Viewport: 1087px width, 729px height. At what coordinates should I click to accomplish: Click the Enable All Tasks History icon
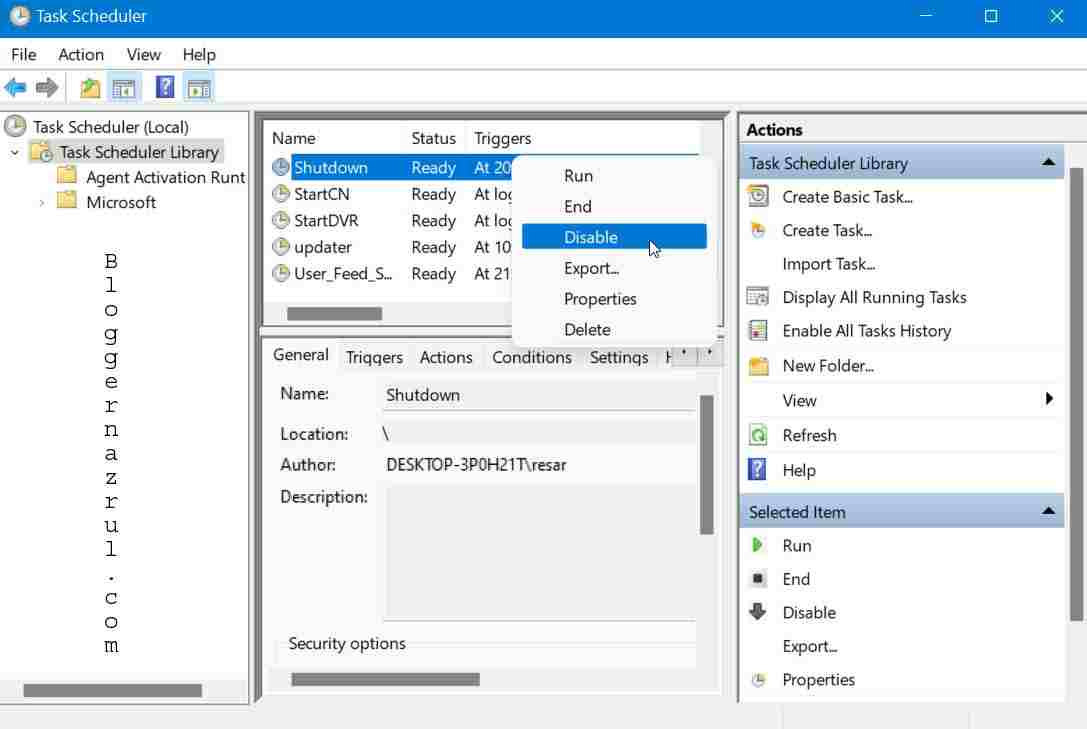tap(758, 331)
